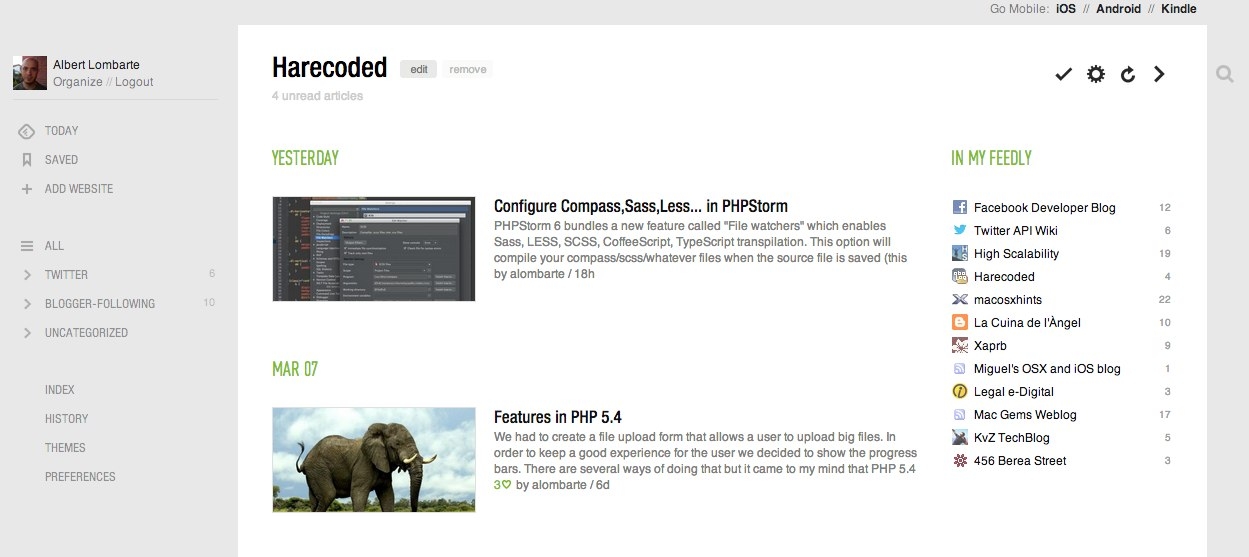
Task: Open the iOS mobile link
Action: (x=1066, y=9)
